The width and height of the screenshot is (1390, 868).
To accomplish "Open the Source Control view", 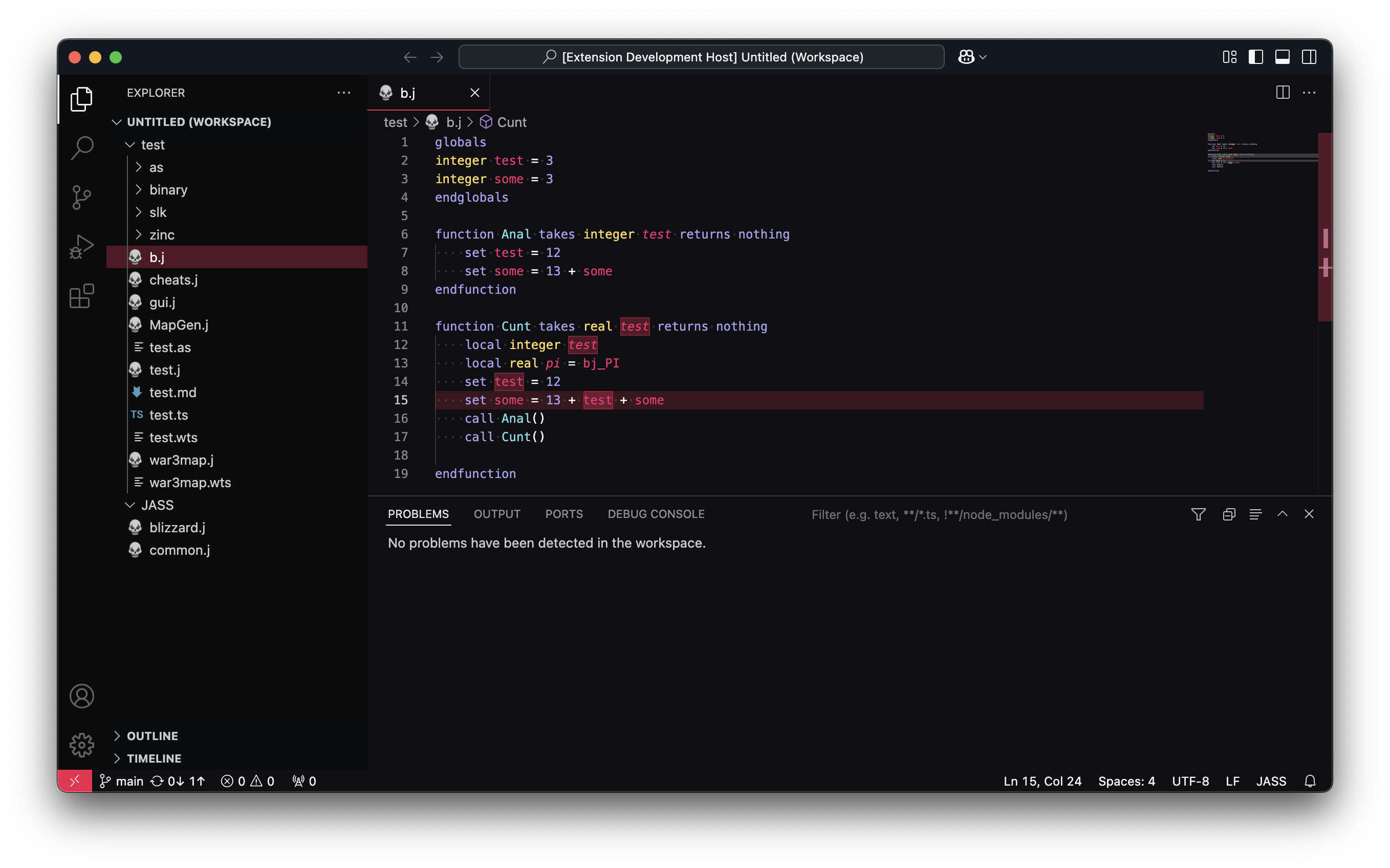I will click(x=81, y=198).
